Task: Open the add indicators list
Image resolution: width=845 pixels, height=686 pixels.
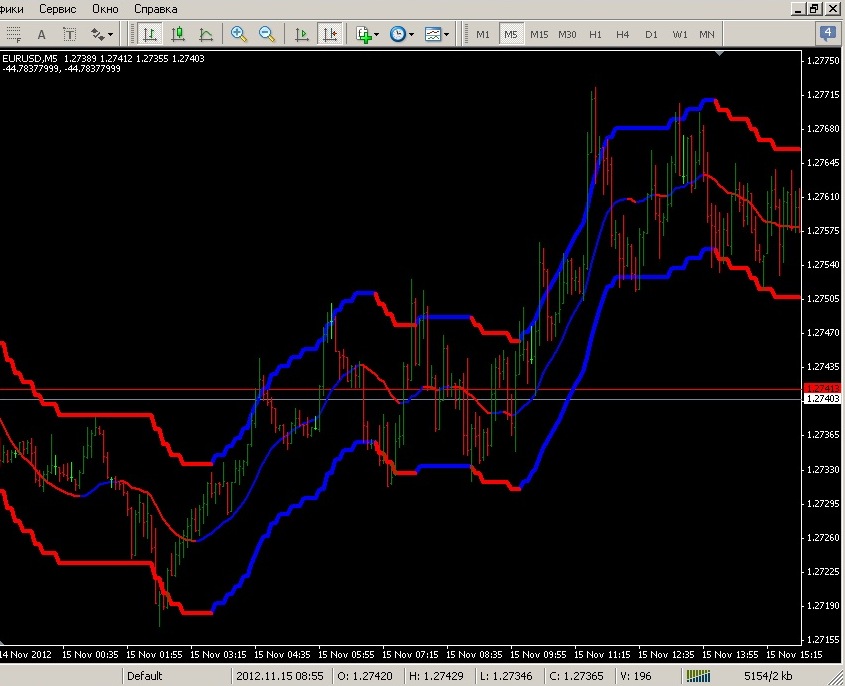Action: (364, 34)
